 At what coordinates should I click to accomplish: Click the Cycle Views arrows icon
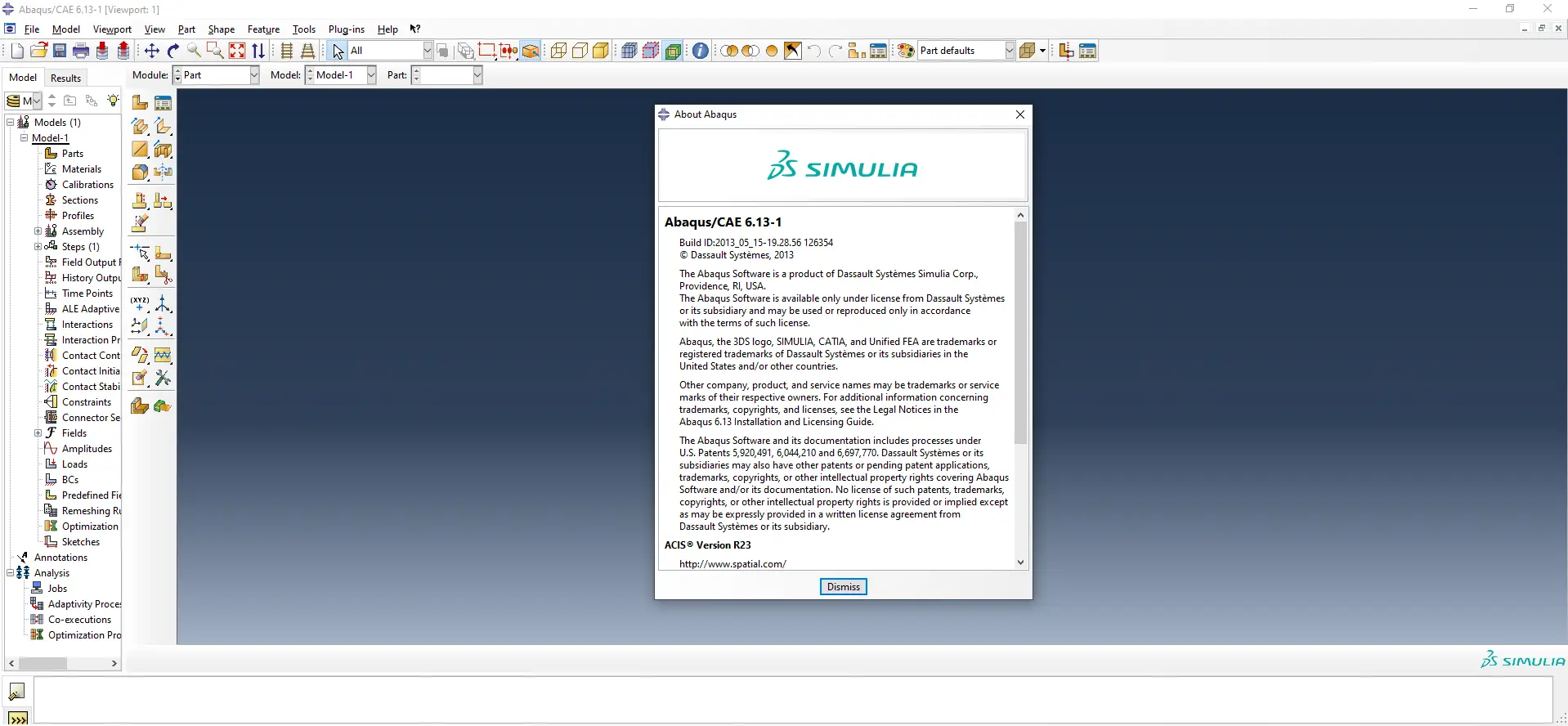tap(258, 51)
